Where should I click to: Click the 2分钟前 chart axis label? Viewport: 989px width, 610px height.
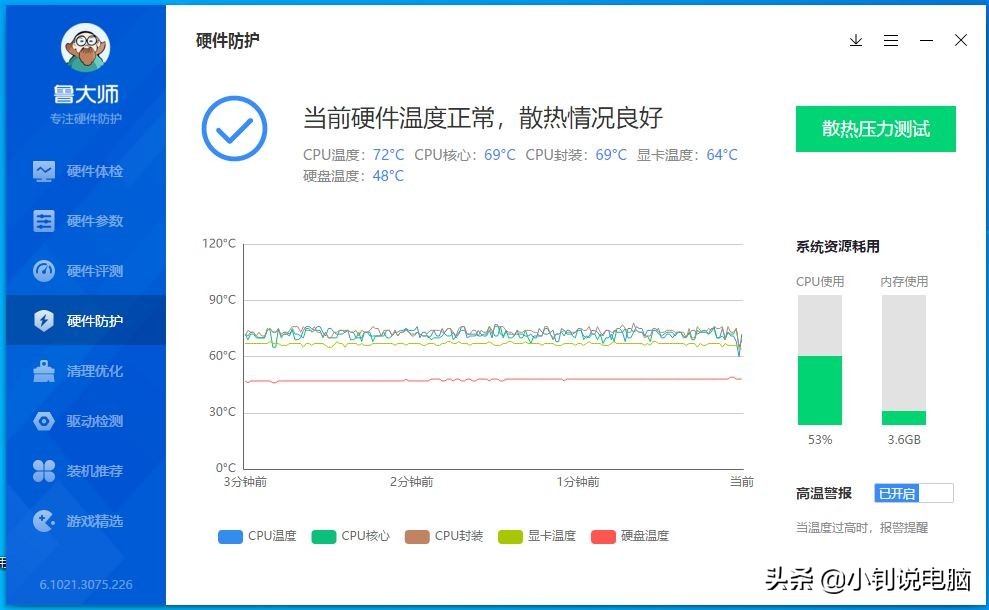click(411, 482)
